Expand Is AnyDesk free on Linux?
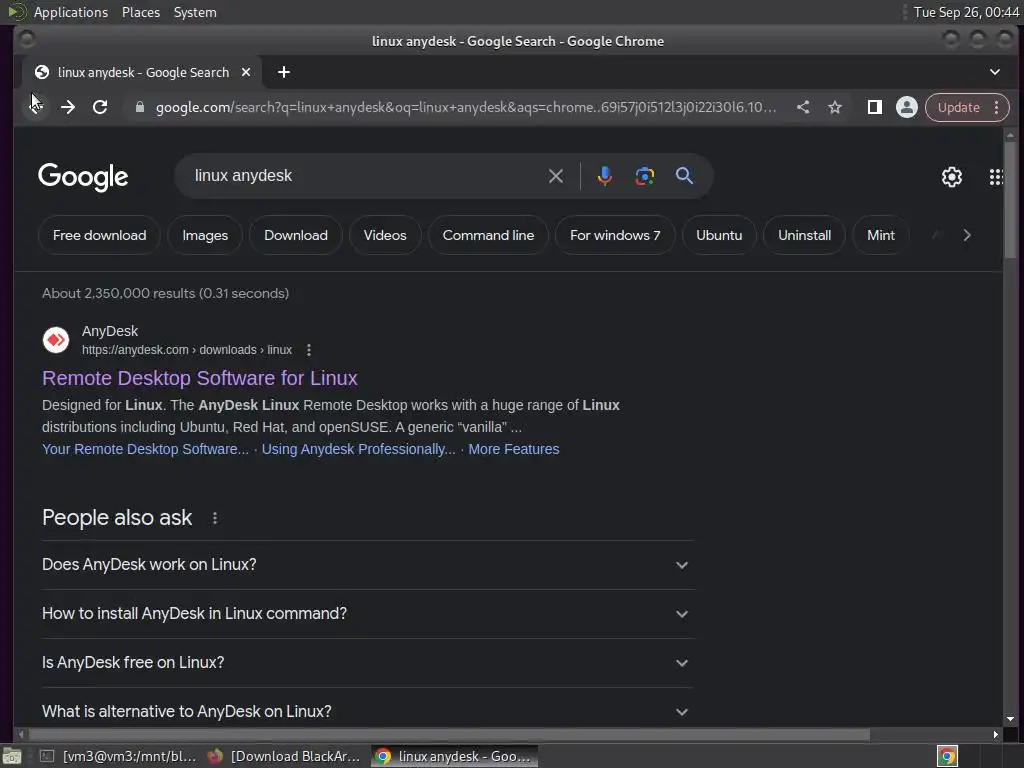 tap(366, 663)
